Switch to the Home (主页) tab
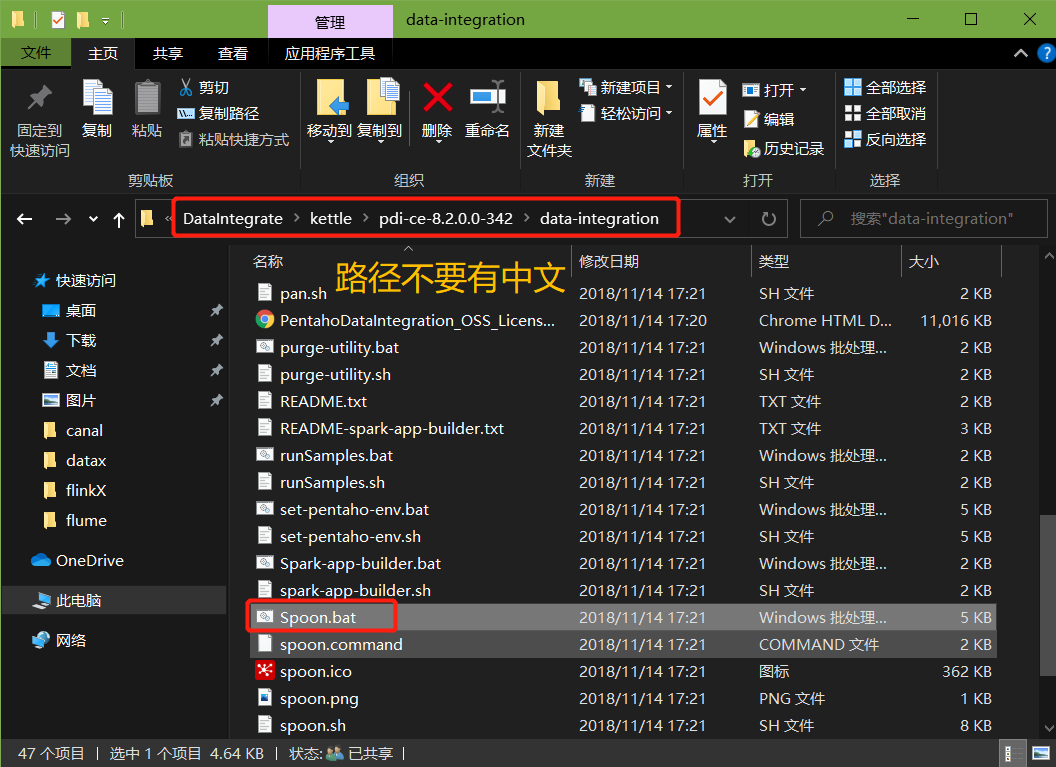Image resolution: width=1056 pixels, height=767 pixels. tap(103, 53)
